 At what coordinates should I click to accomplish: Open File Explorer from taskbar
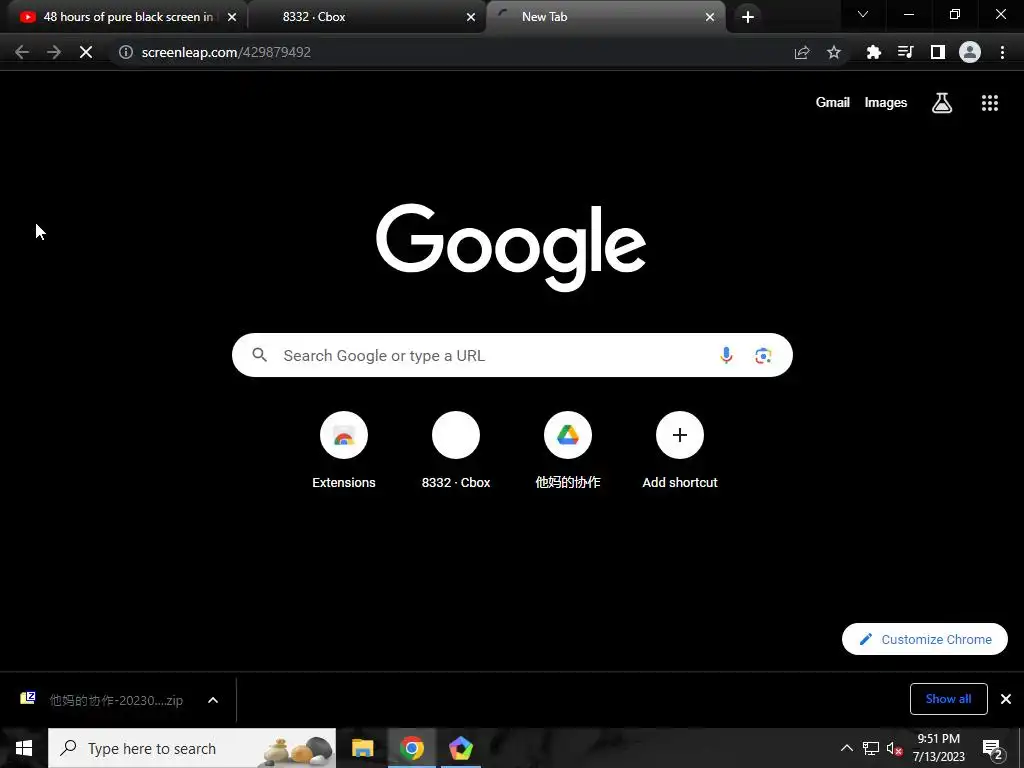click(x=362, y=748)
